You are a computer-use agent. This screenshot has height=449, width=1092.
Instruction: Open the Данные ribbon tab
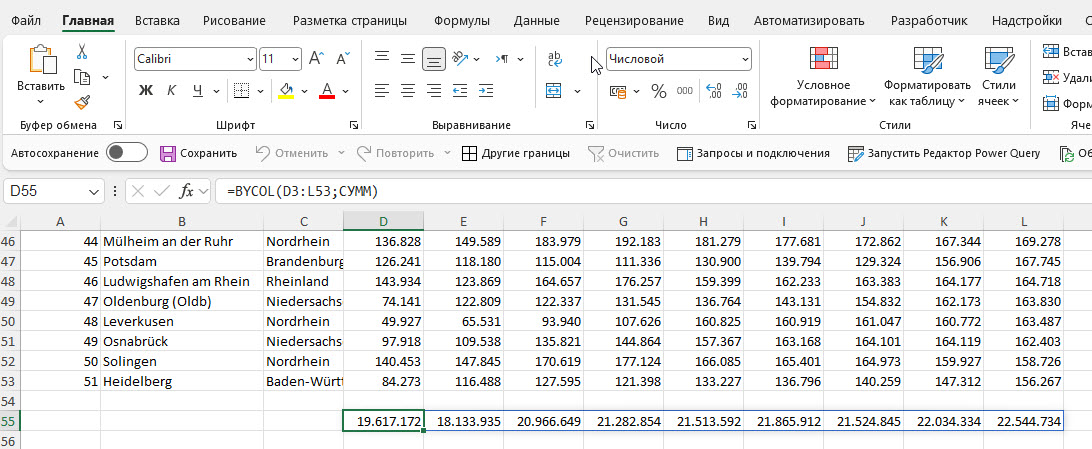coord(536,20)
